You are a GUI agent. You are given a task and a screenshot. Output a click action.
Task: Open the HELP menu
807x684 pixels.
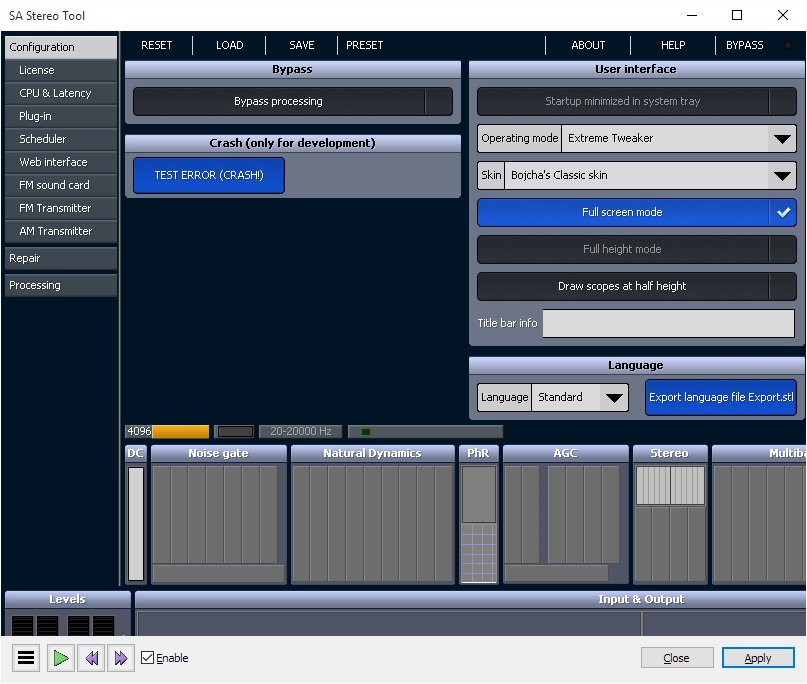(x=673, y=45)
